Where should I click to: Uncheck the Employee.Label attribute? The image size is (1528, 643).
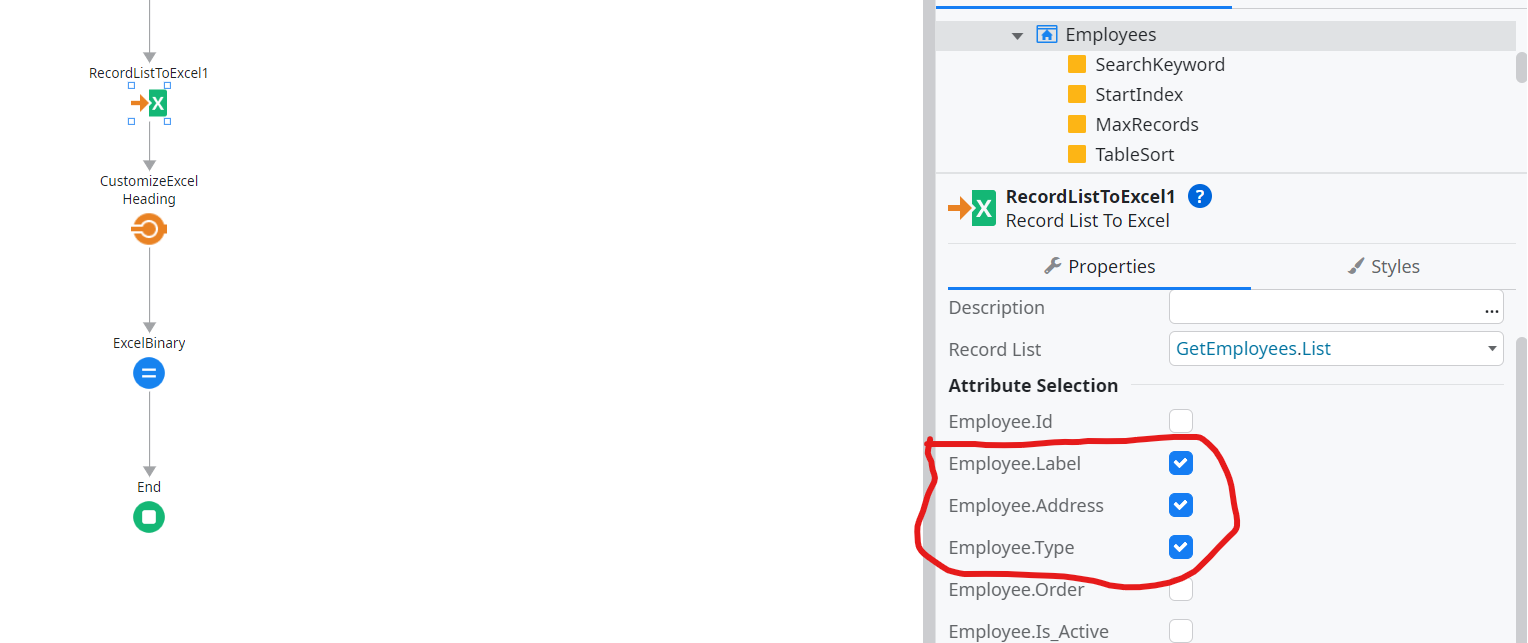1181,463
